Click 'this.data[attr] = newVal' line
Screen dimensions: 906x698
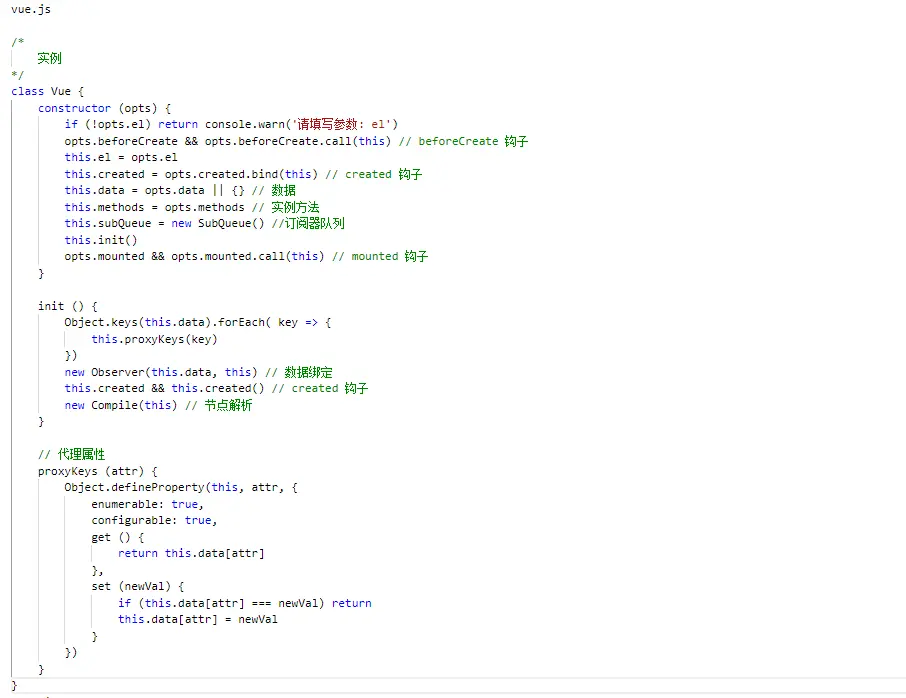198,619
